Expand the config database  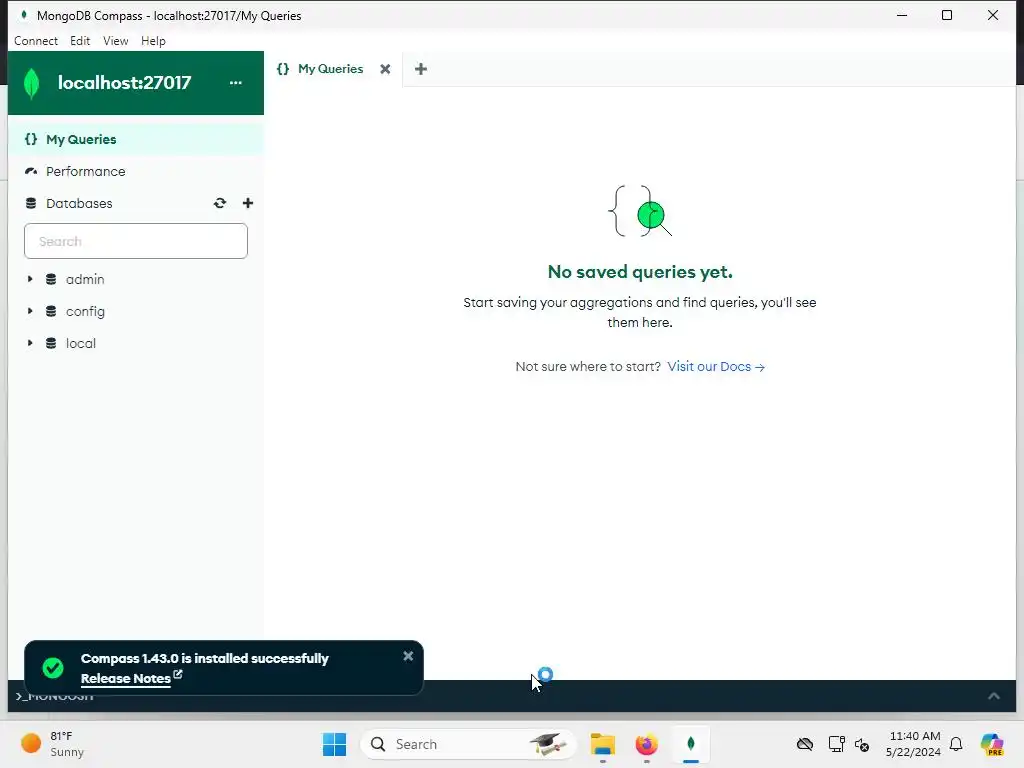30,312
